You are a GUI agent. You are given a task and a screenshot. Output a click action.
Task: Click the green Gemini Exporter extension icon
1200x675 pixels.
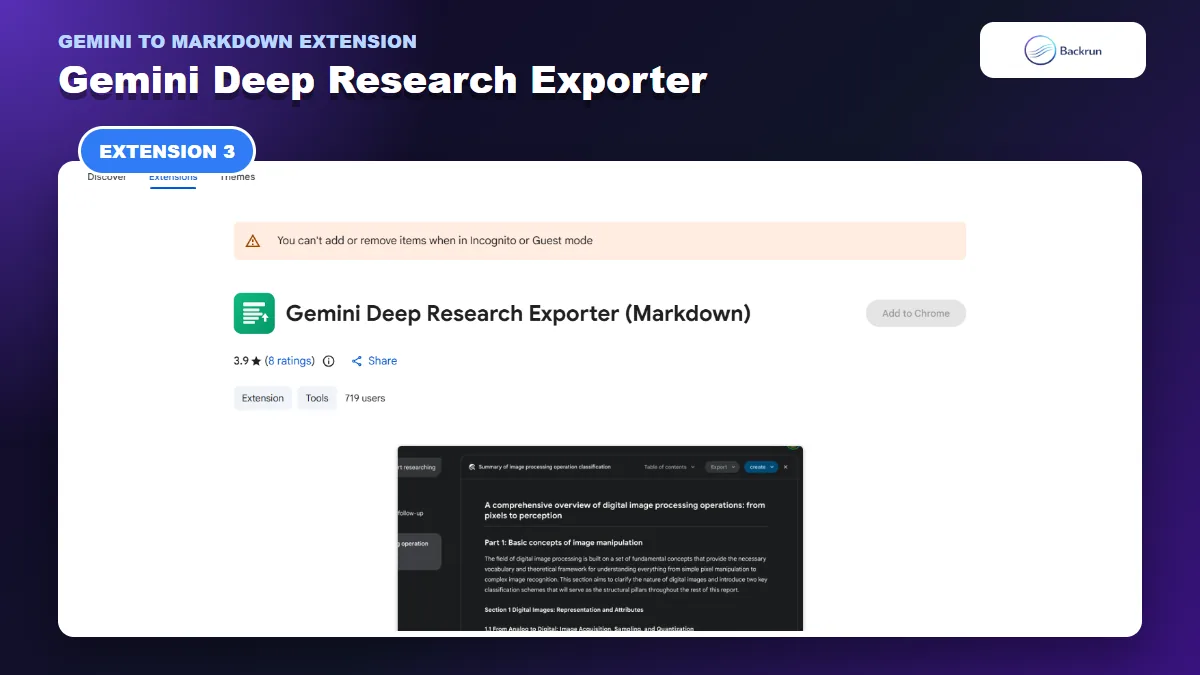pos(254,313)
